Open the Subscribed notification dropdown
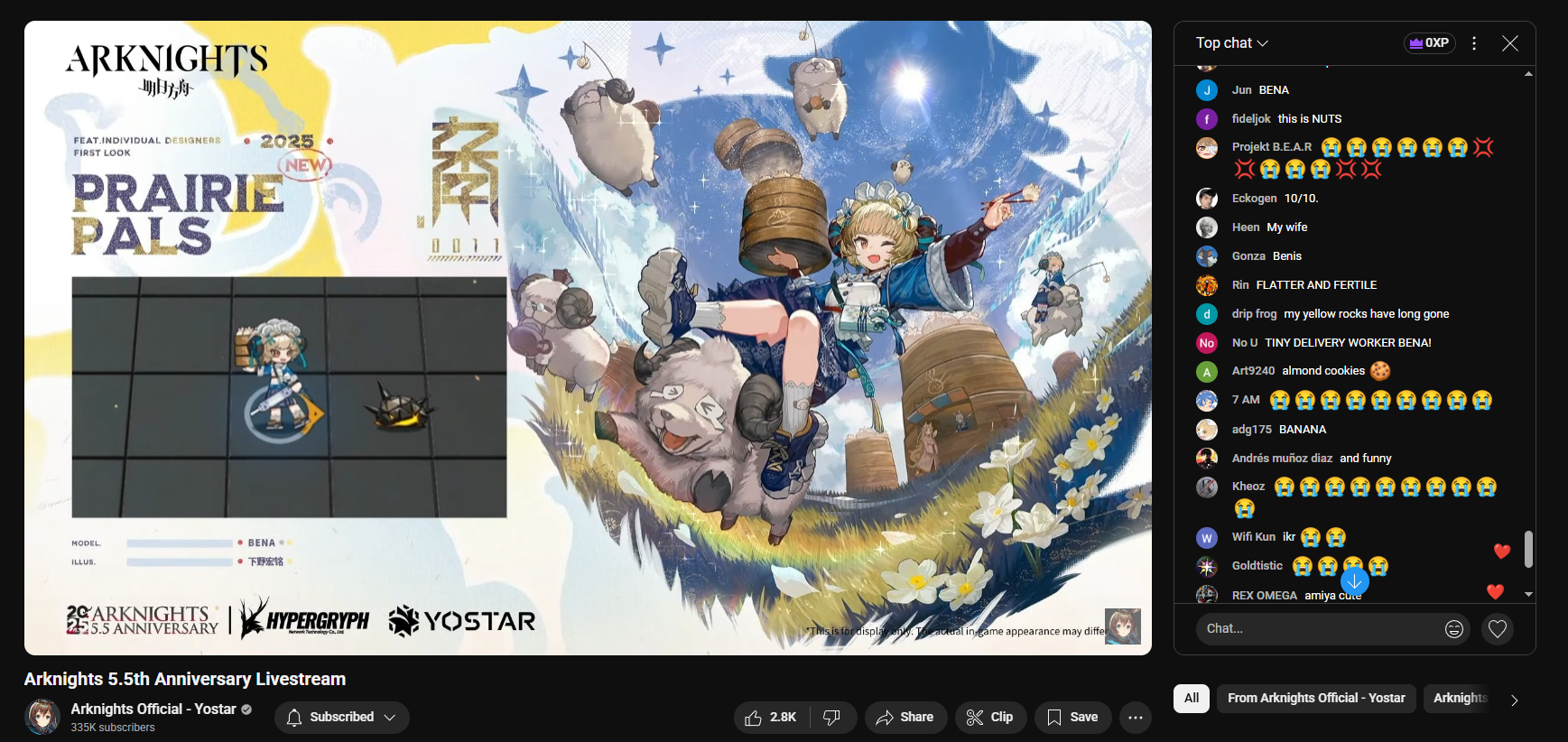Image resolution: width=1568 pixels, height=742 pixels. [342, 718]
